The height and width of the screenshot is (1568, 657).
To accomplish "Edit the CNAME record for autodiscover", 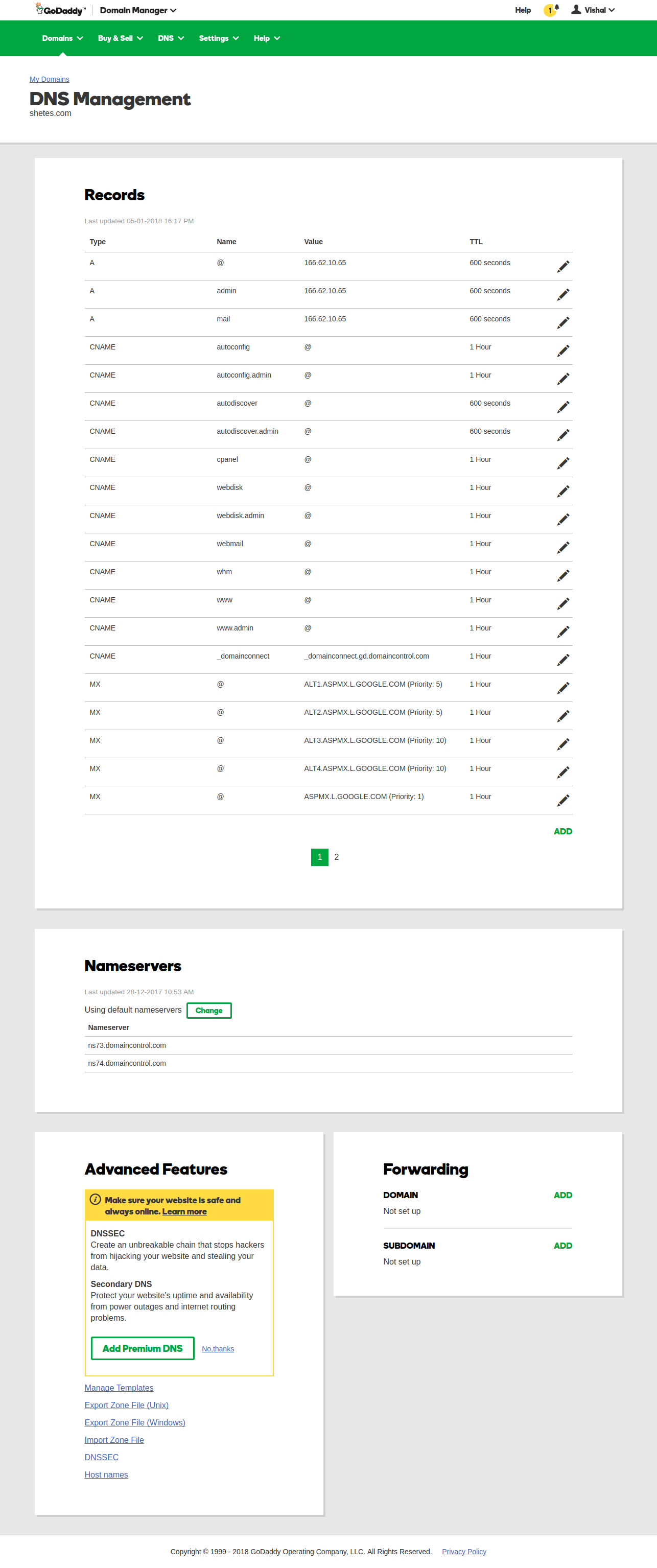I will point(562,407).
